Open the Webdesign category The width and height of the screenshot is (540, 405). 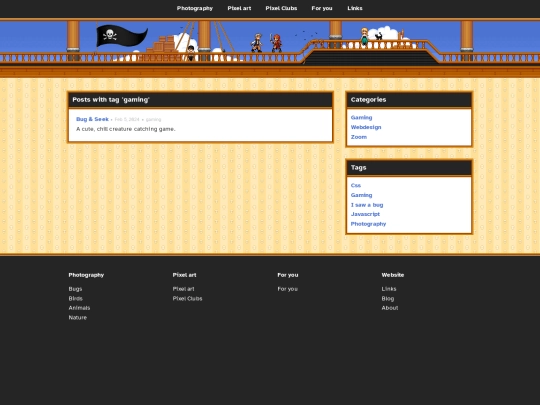[366, 127]
